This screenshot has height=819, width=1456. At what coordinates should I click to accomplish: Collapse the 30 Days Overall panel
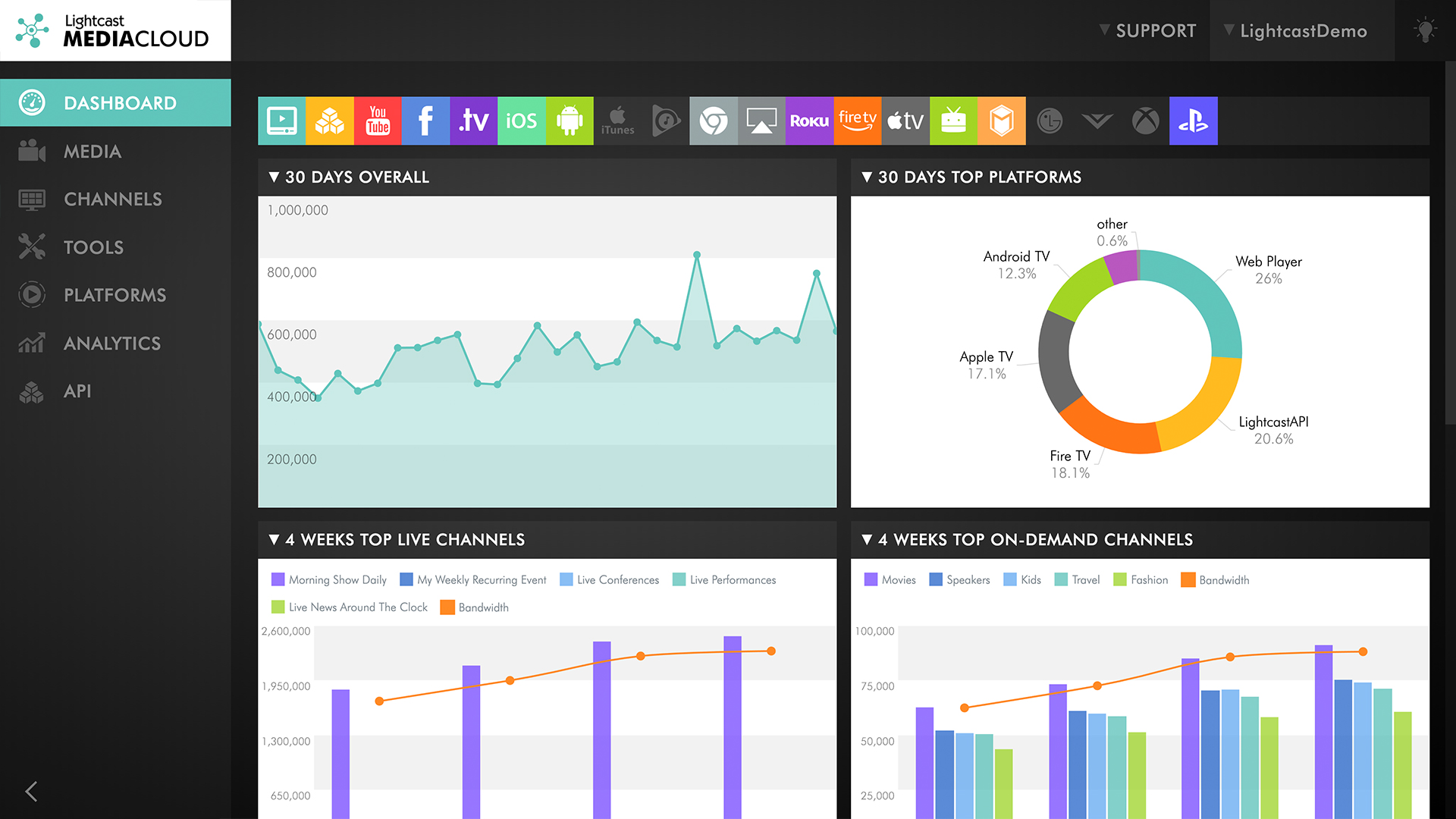click(x=274, y=177)
